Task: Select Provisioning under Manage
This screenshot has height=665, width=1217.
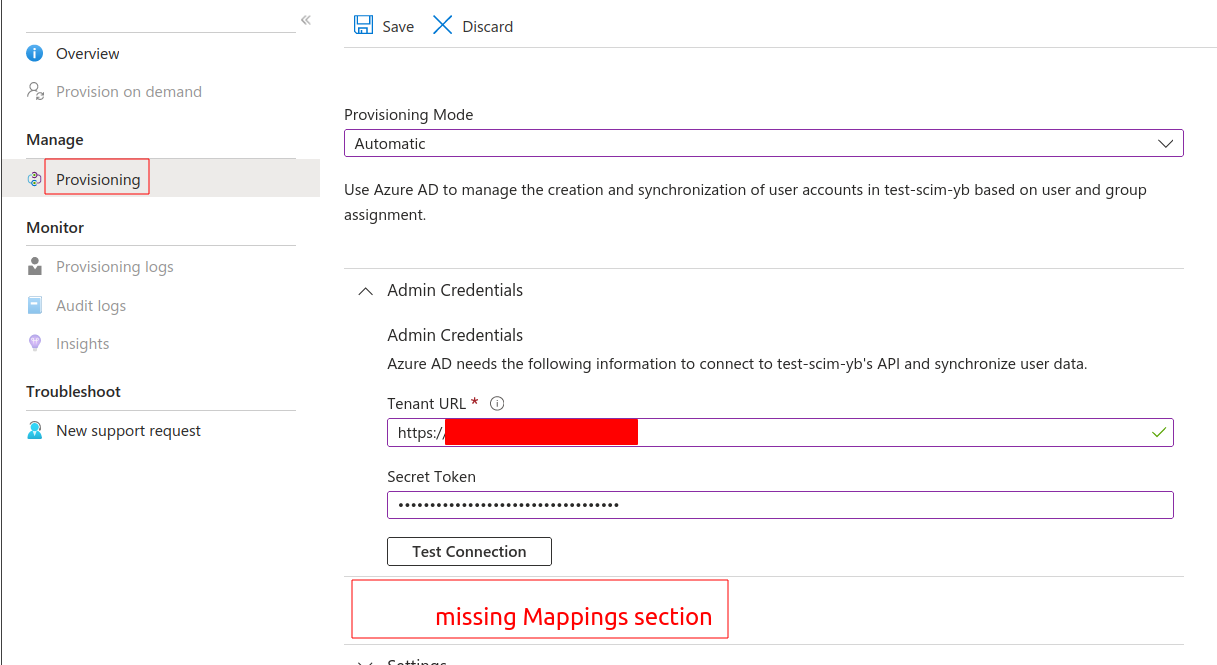Action: (97, 178)
